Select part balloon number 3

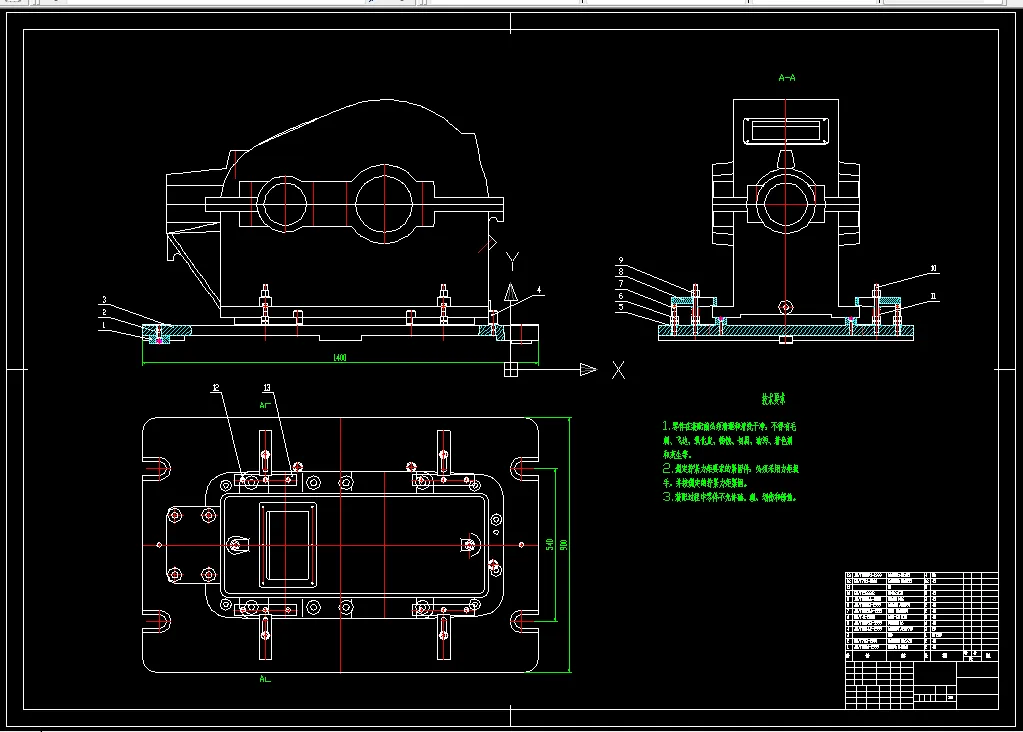[x=104, y=300]
